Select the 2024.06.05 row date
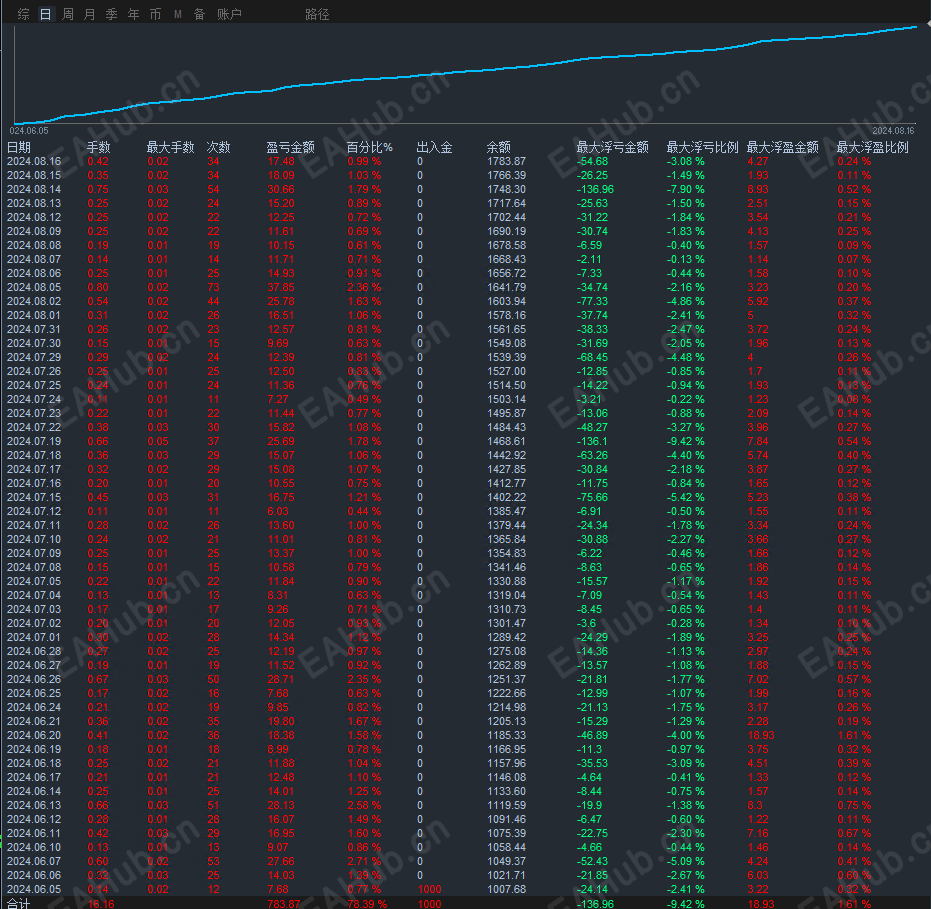The image size is (931, 909). [x=33, y=889]
